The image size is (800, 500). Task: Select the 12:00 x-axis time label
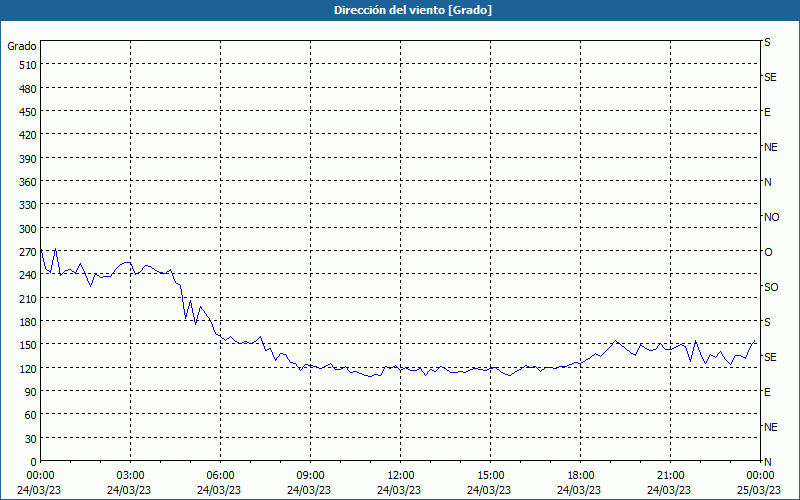pos(401,476)
